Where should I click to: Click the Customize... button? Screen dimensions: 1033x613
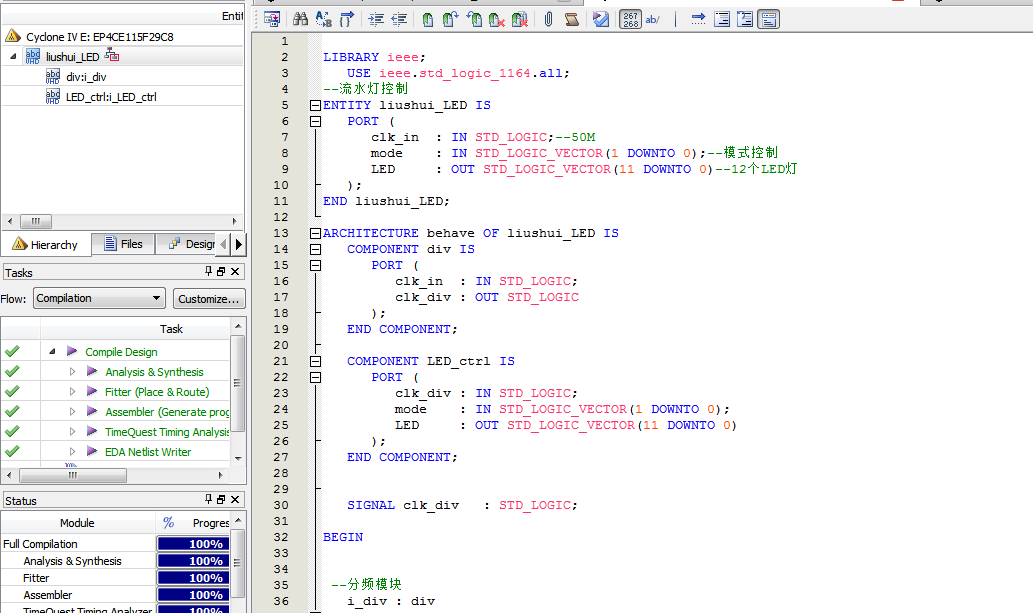(209, 298)
